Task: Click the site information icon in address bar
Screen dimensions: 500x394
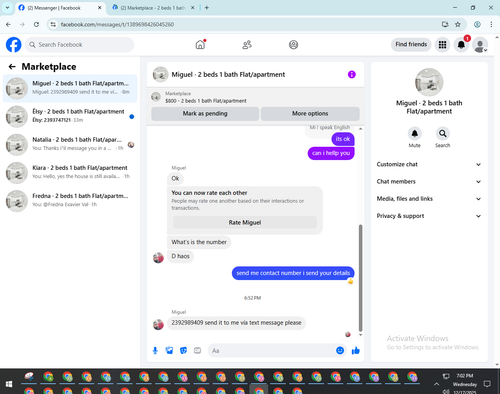Action: click(x=53, y=24)
